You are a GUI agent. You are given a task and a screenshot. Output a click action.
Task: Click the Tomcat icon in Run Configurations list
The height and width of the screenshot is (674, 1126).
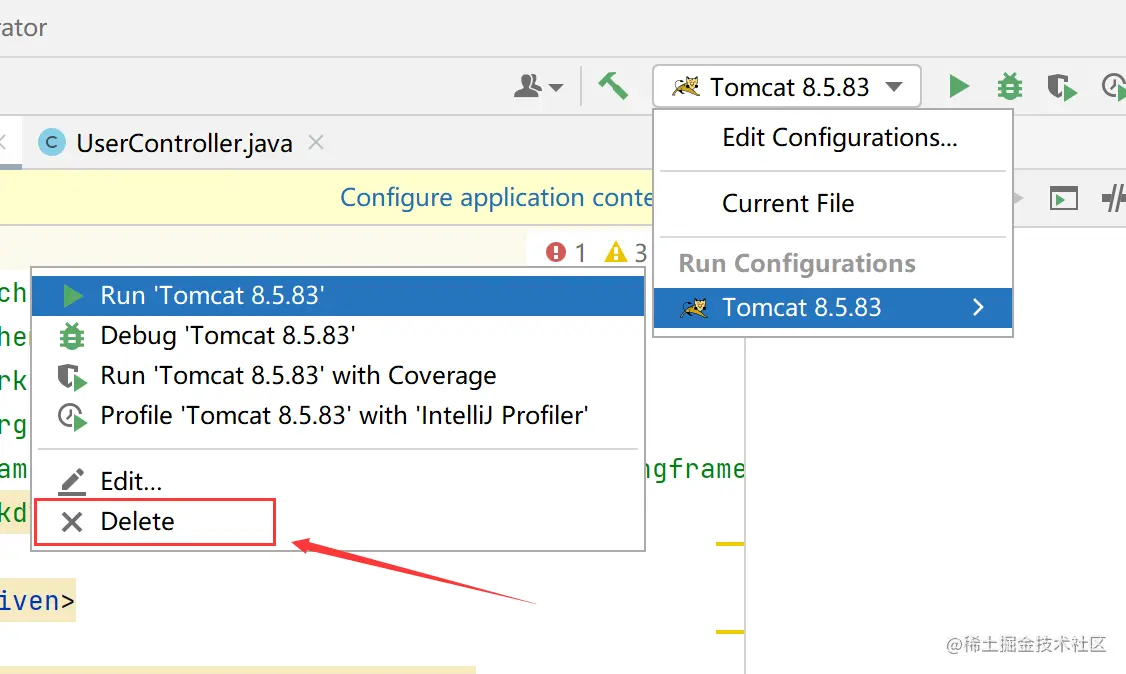pyautogui.click(x=693, y=307)
